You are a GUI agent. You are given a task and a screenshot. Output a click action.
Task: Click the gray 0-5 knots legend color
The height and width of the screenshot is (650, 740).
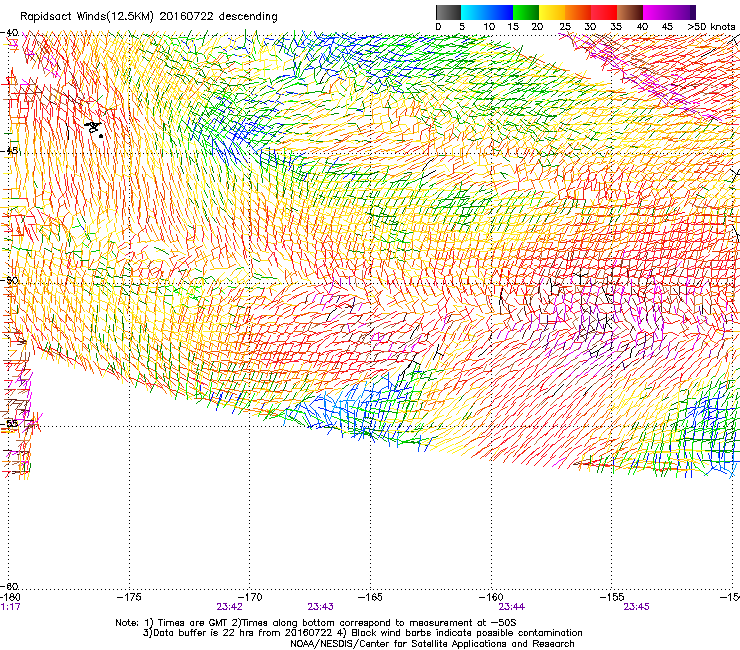[x=448, y=12]
